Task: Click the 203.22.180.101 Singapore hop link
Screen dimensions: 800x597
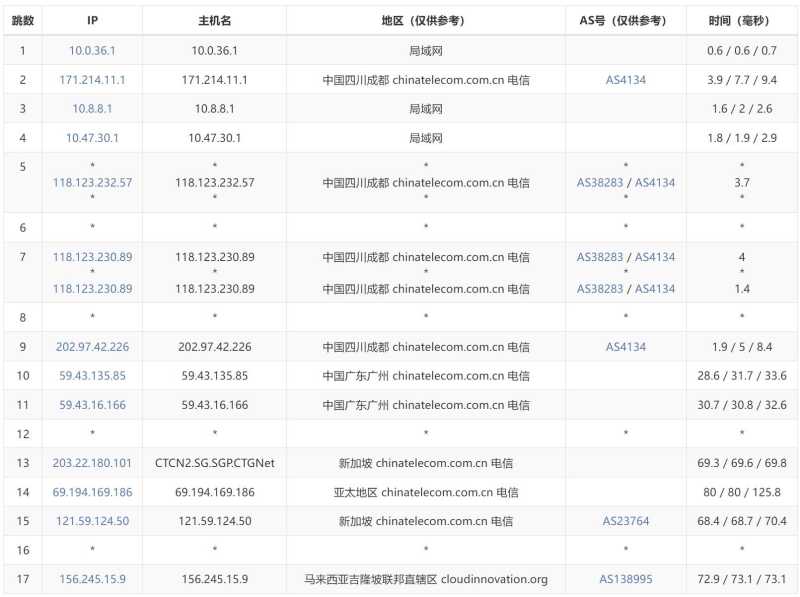Action: point(92,463)
